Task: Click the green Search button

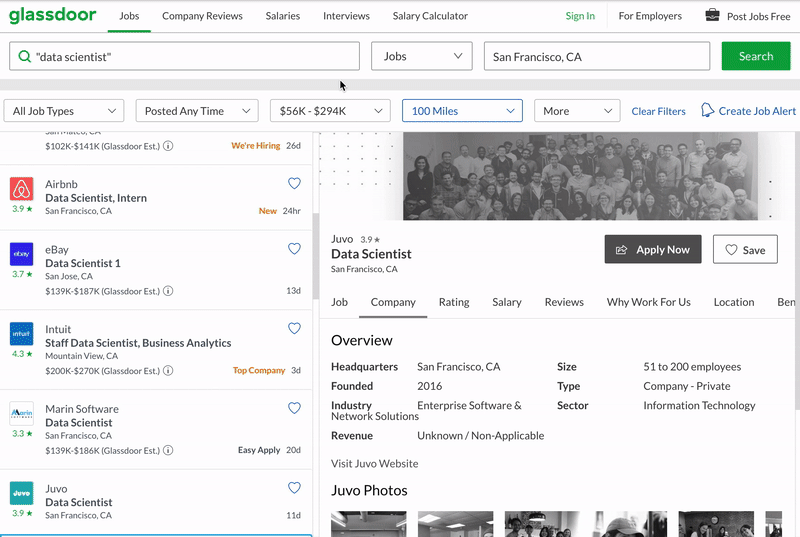Action: 756,56
